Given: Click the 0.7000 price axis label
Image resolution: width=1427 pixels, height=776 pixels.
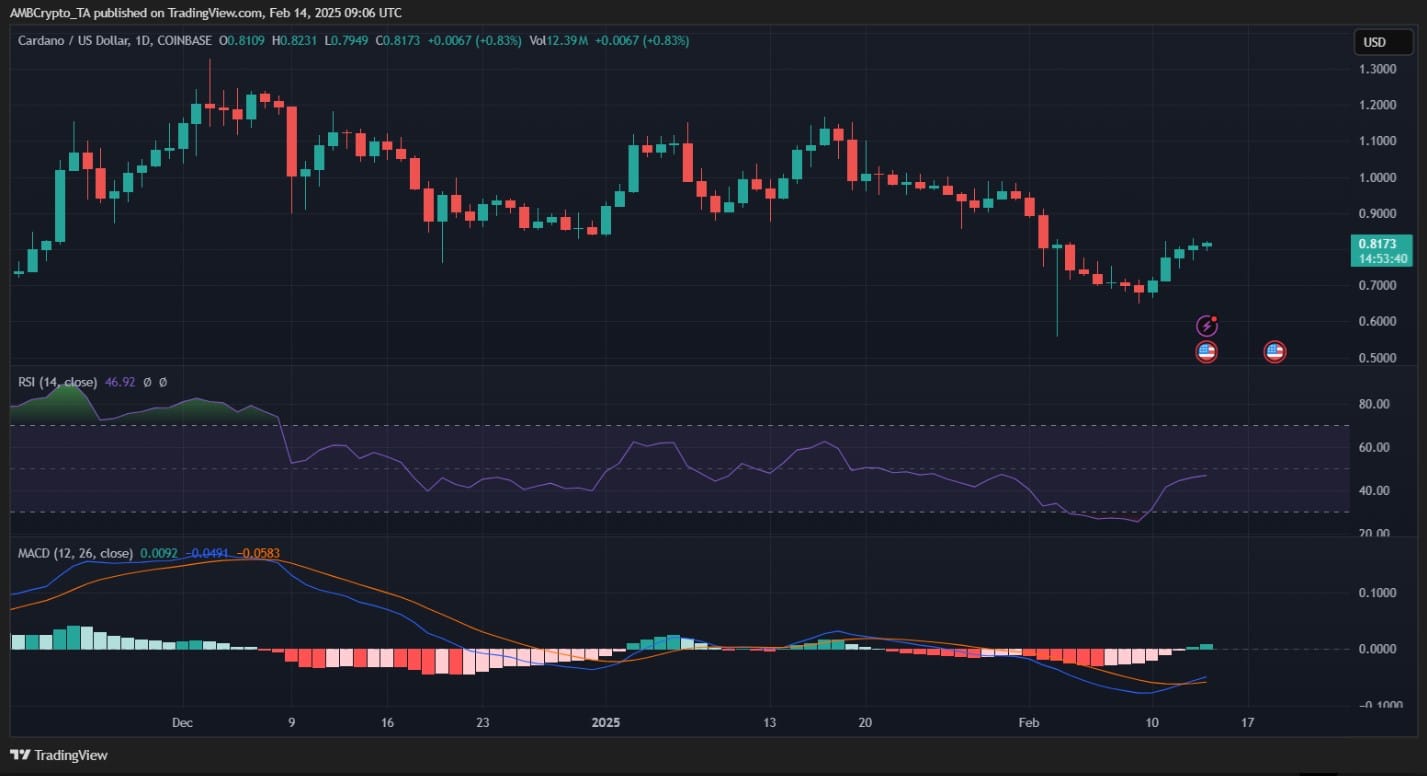Looking at the screenshot, I should tap(1377, 285).
